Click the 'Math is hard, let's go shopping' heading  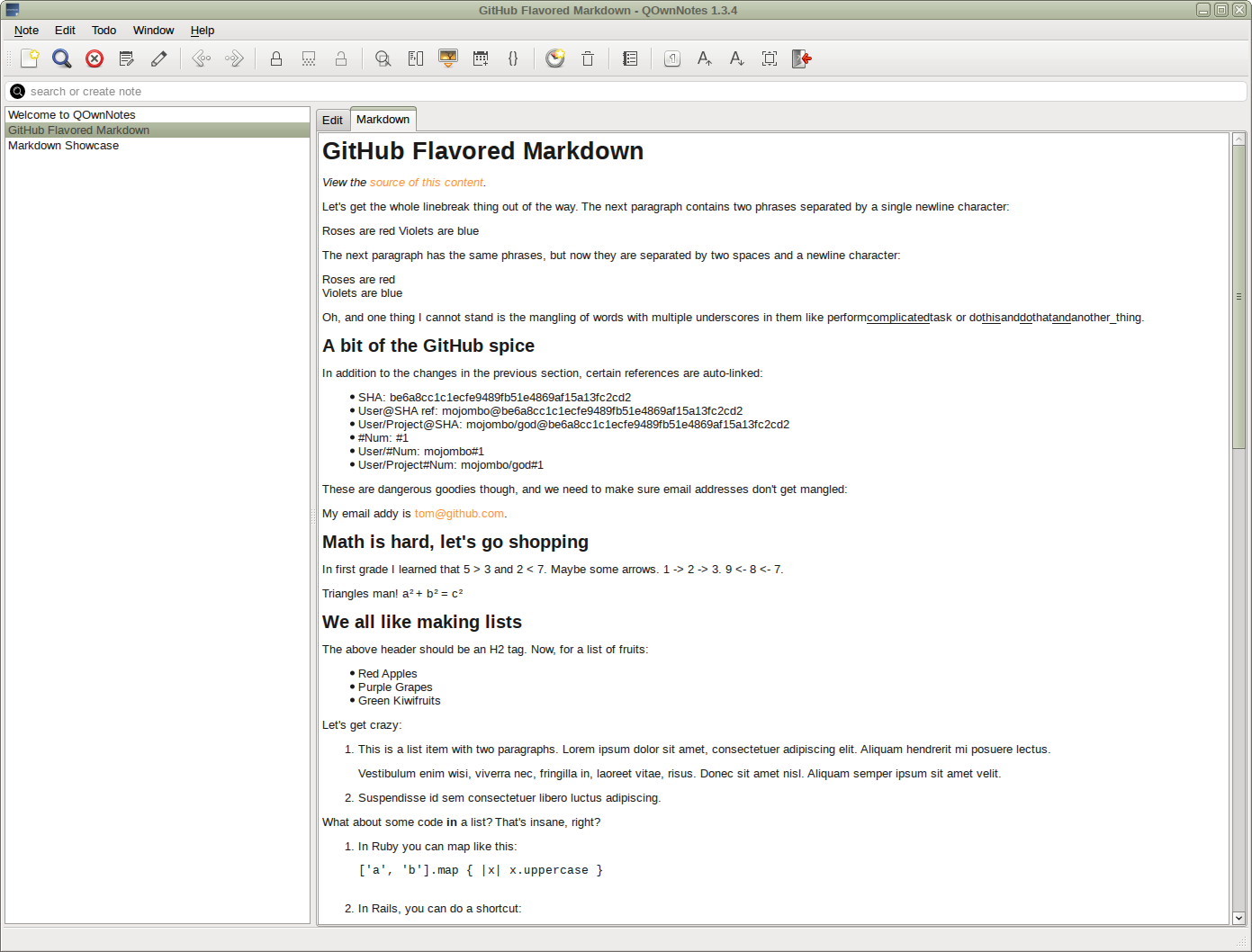(455, 543)
